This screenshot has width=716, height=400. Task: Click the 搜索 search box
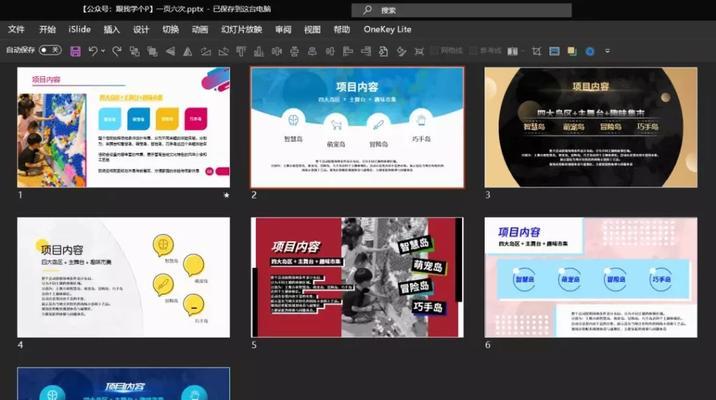462,10
